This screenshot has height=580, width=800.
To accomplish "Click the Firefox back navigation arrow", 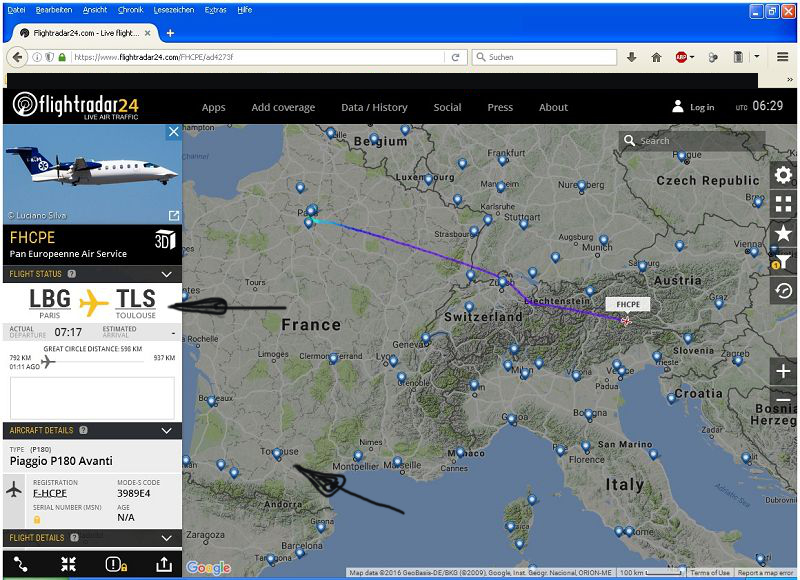I will tap(17, 57).
